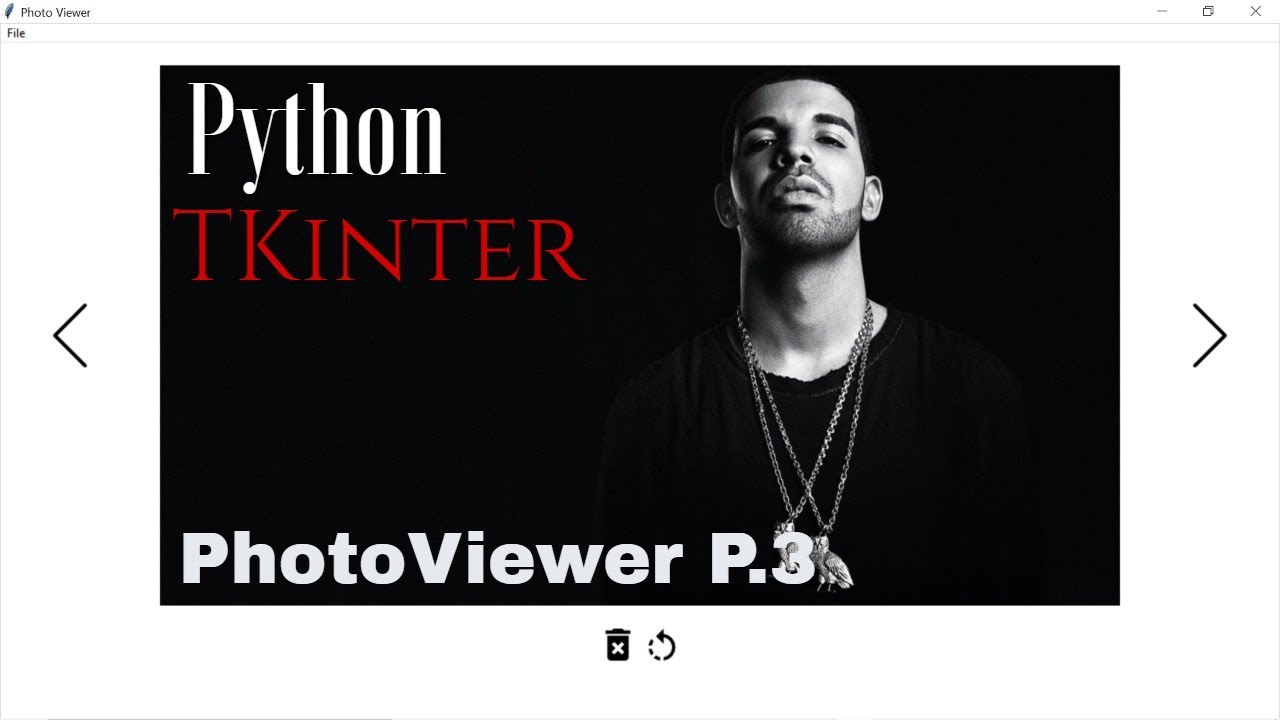
Task: Click the red TKinter text in photo
Action: pyautogui.click(x=378, y=246)
